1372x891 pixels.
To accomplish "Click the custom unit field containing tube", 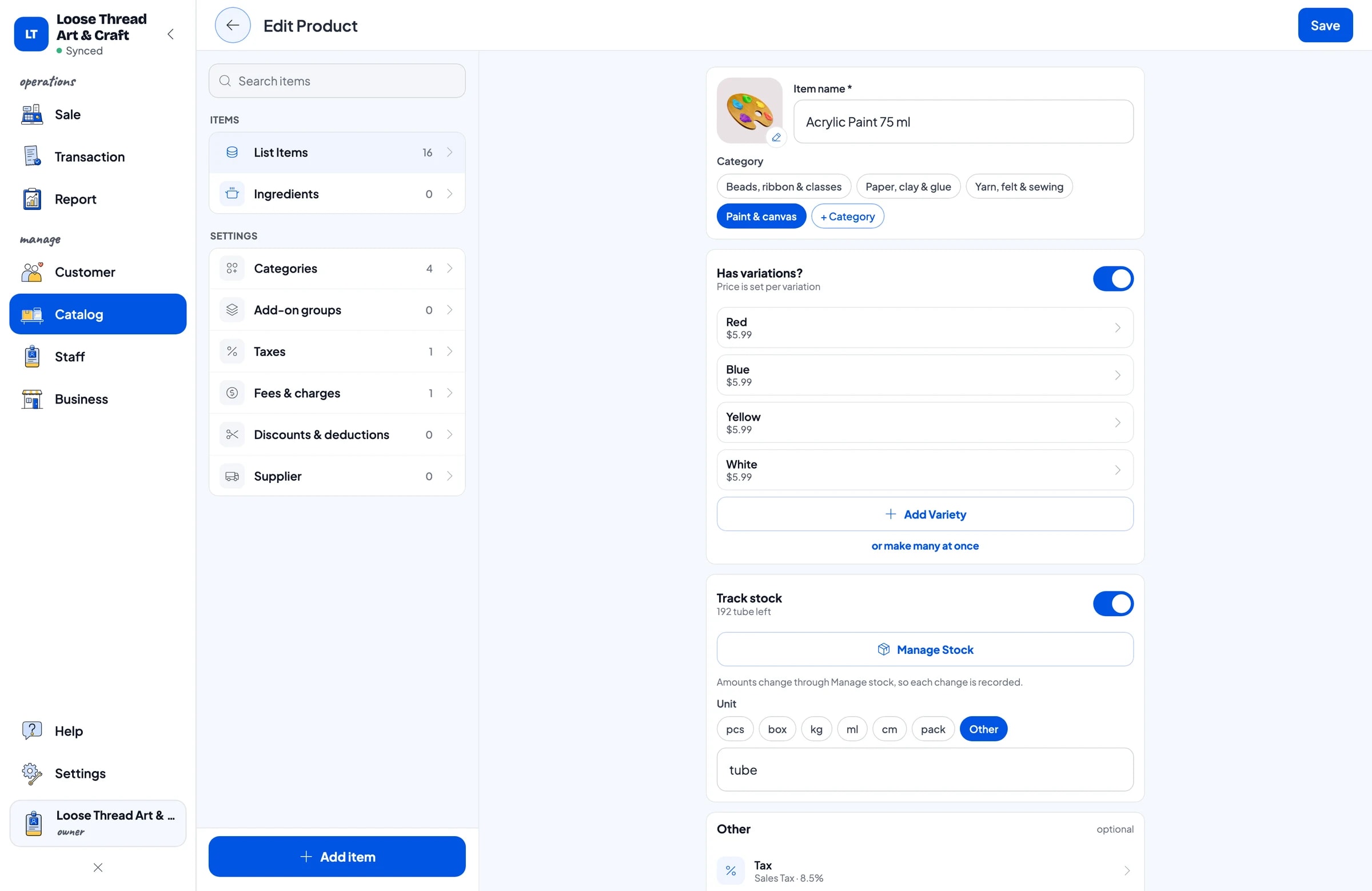I will [x=924, y=769].
